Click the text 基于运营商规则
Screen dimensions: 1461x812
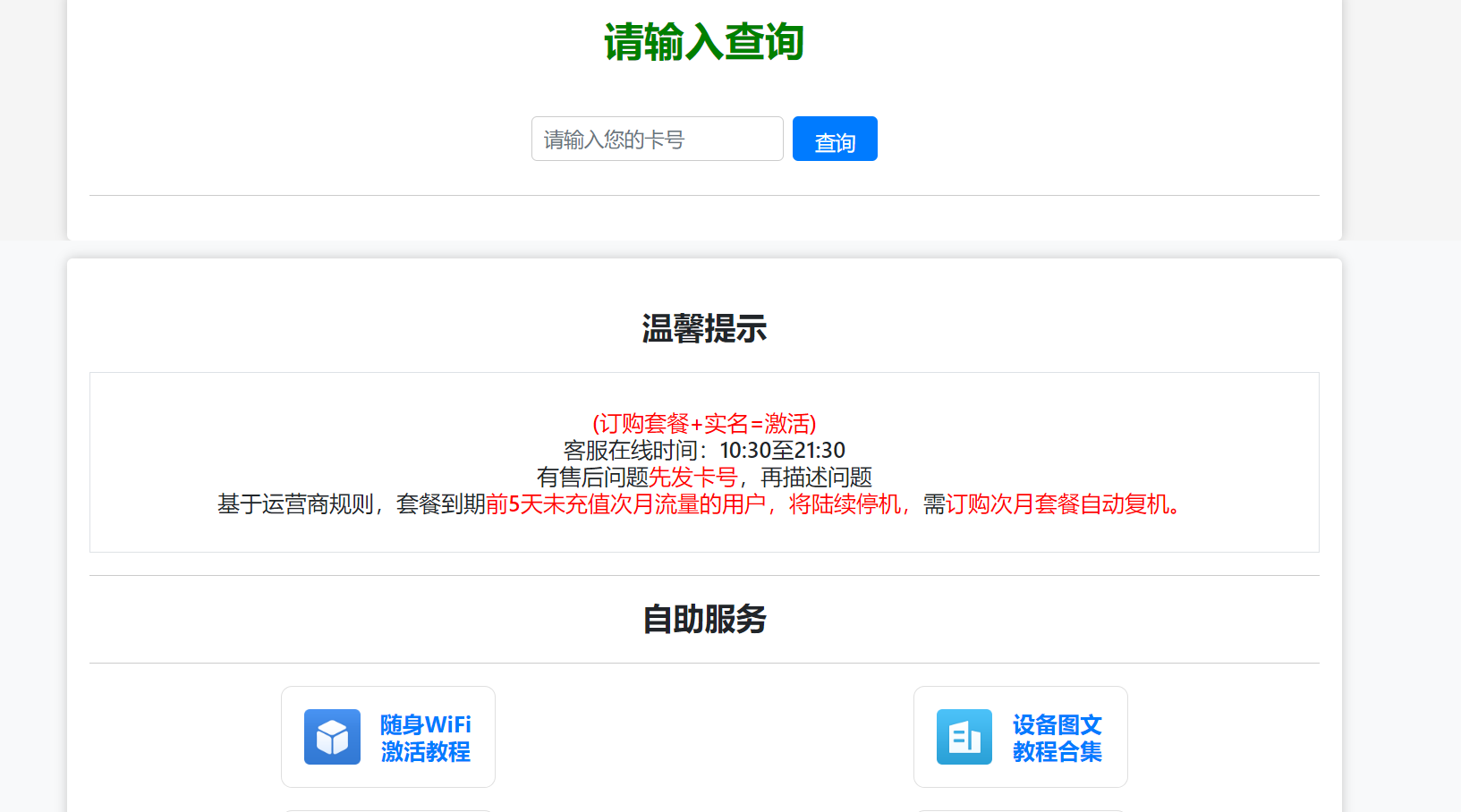[x=295, y=504]
